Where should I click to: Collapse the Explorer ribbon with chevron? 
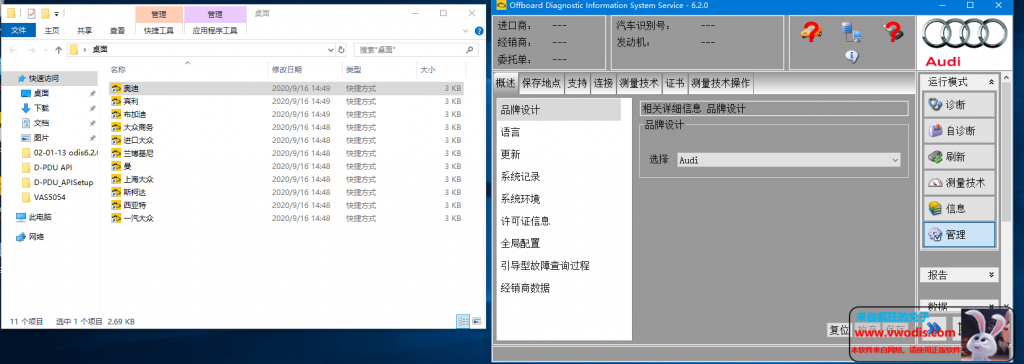(465, 30)
